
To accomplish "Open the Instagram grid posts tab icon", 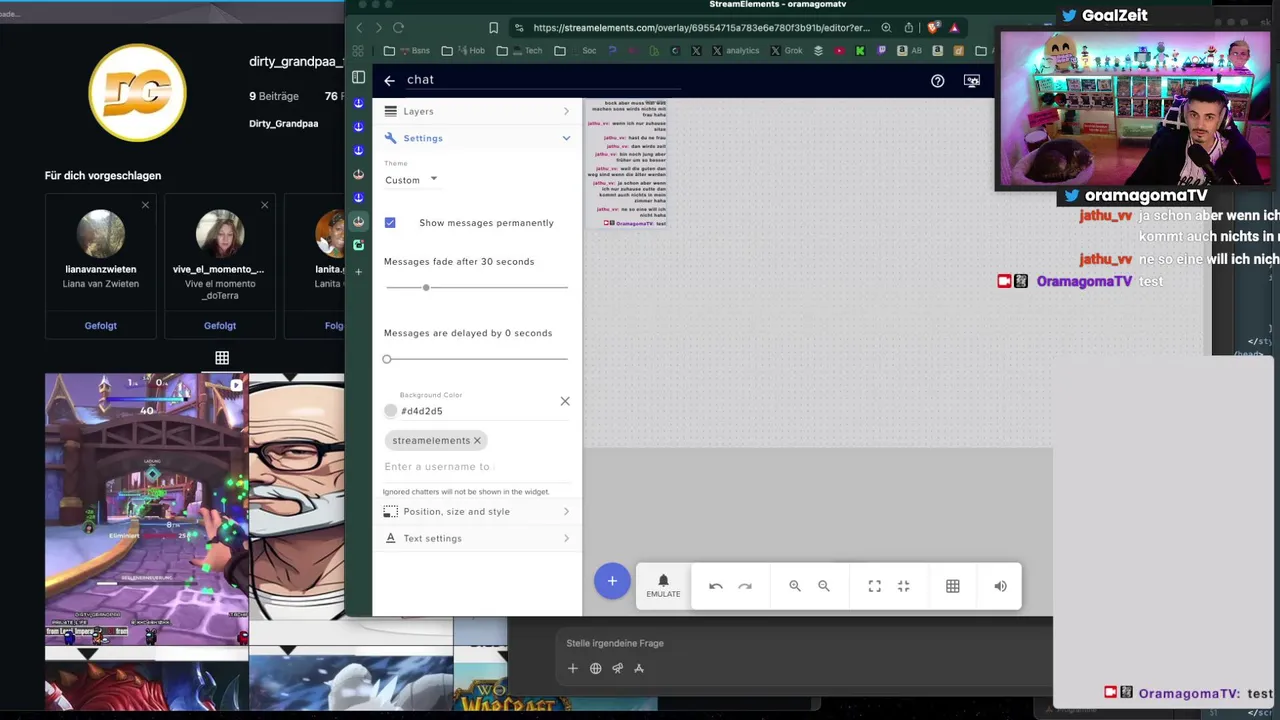I will pyautogui.click(x=222, y=358).
